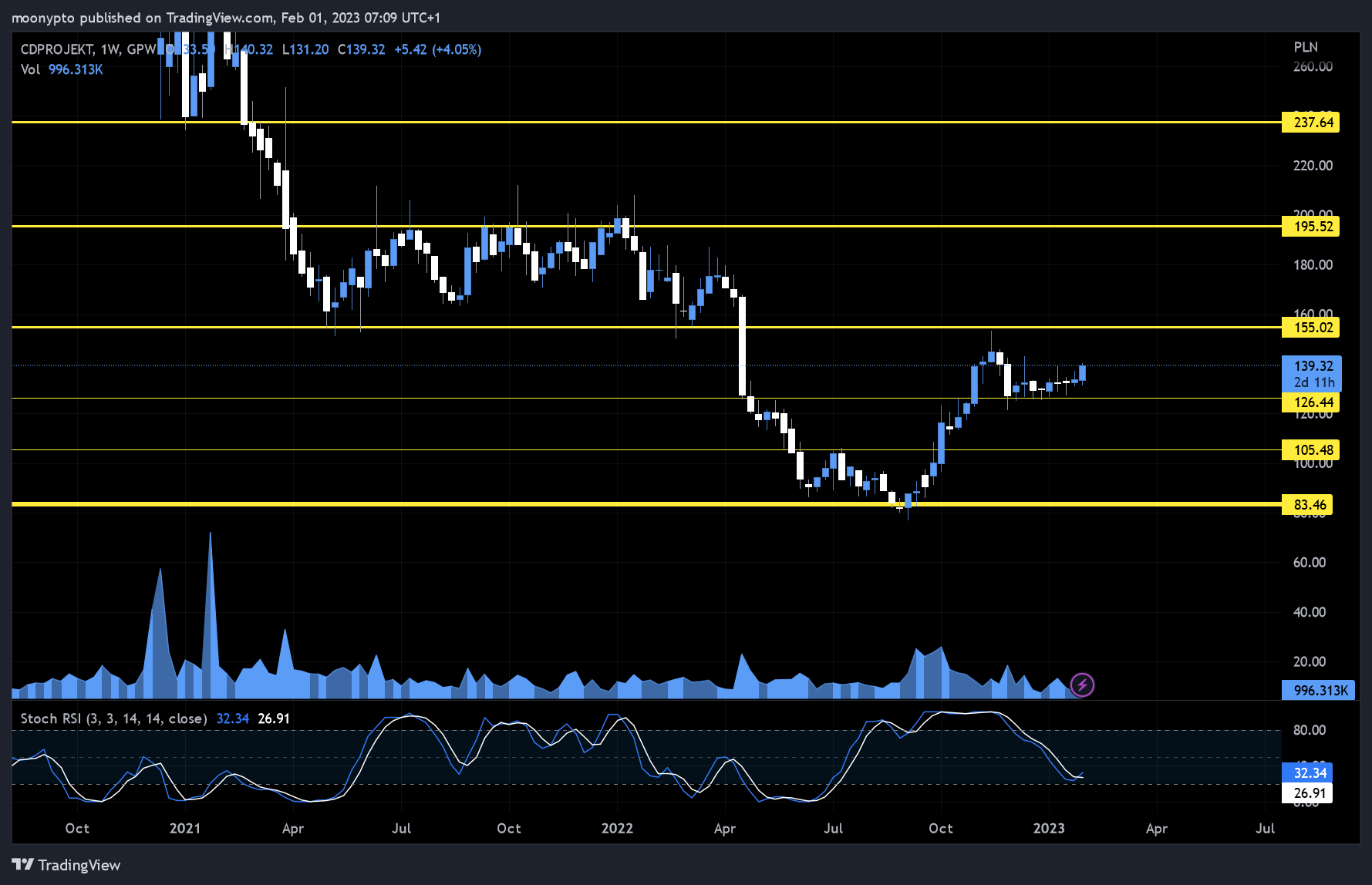Click the 2022 label on time axis
1372x885 pixels.
click(617, 828)
